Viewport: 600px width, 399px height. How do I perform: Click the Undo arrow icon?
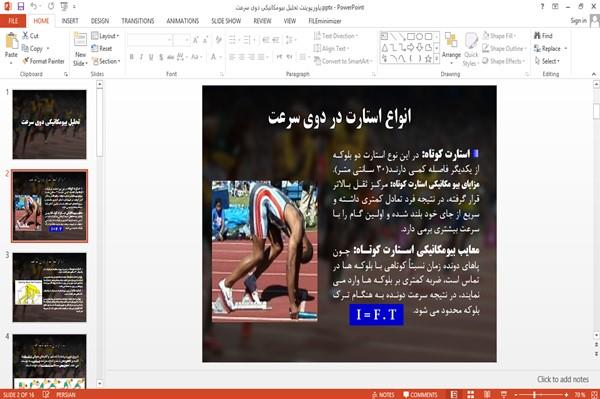coord(34,6)
